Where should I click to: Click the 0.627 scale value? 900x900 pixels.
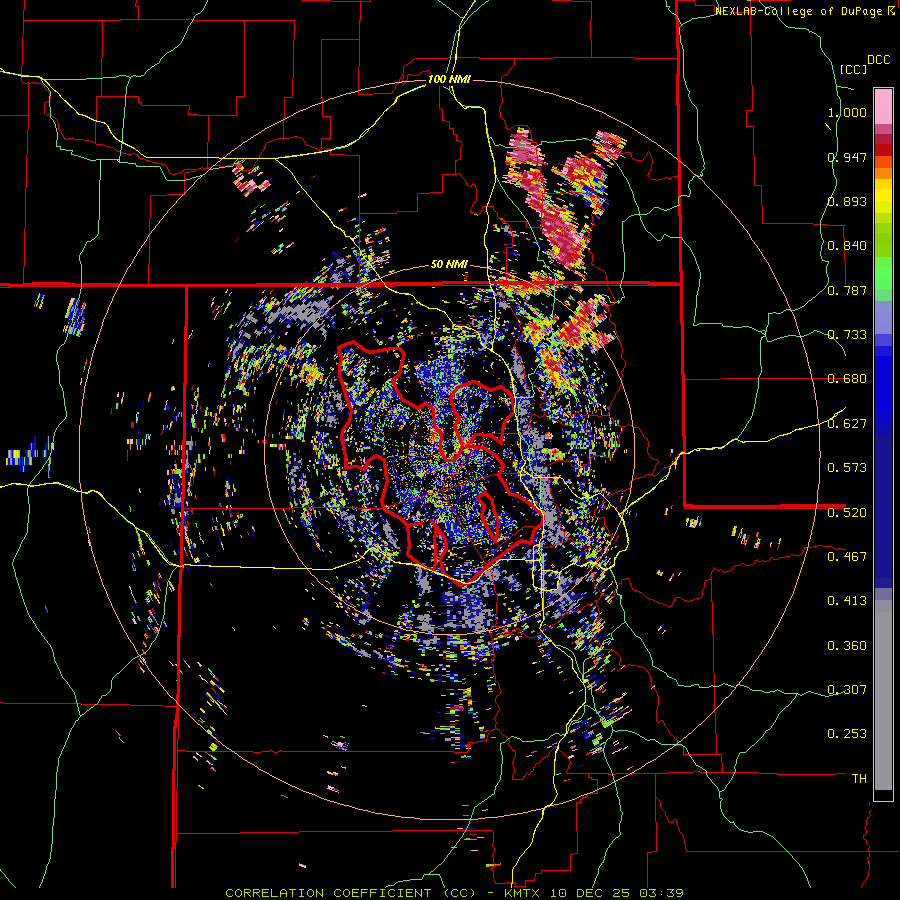[x=847, y=424]
